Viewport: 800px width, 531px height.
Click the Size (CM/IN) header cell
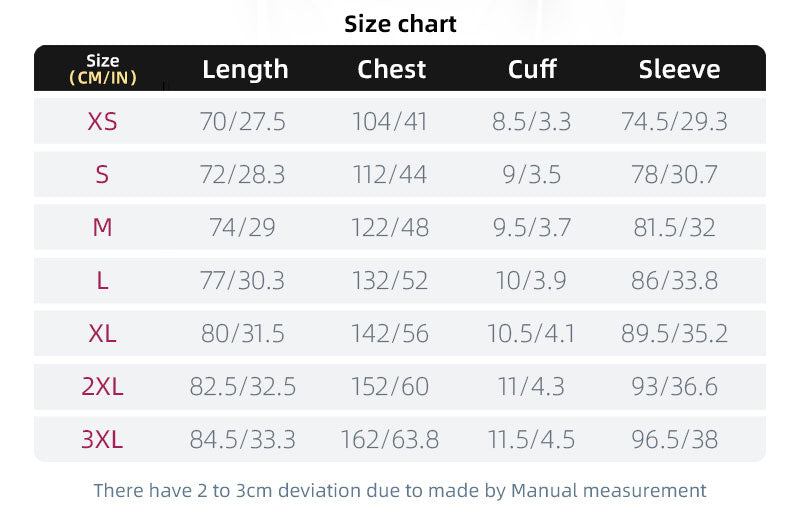102,69
